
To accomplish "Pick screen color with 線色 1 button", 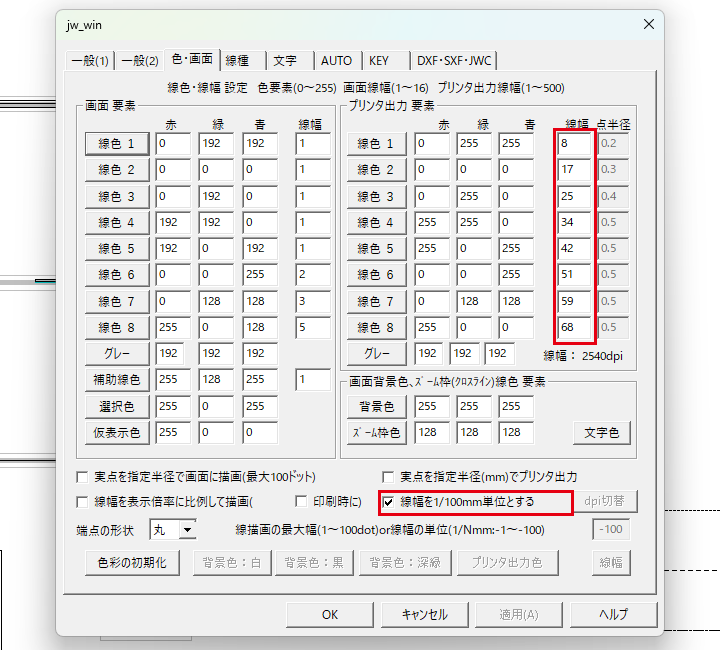I will point(117,144).
